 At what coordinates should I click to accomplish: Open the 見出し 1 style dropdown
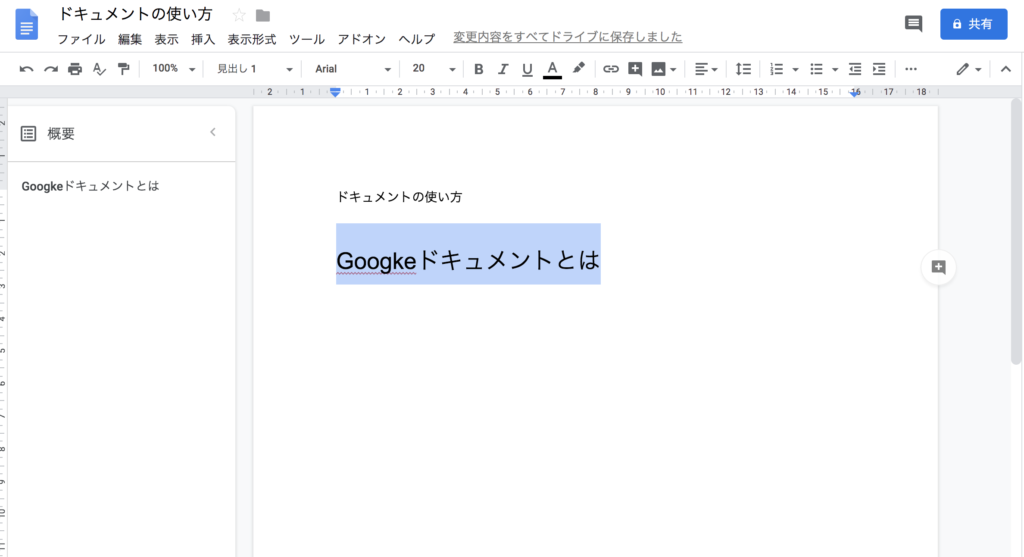pyautogui.click(x=255, y=69)
